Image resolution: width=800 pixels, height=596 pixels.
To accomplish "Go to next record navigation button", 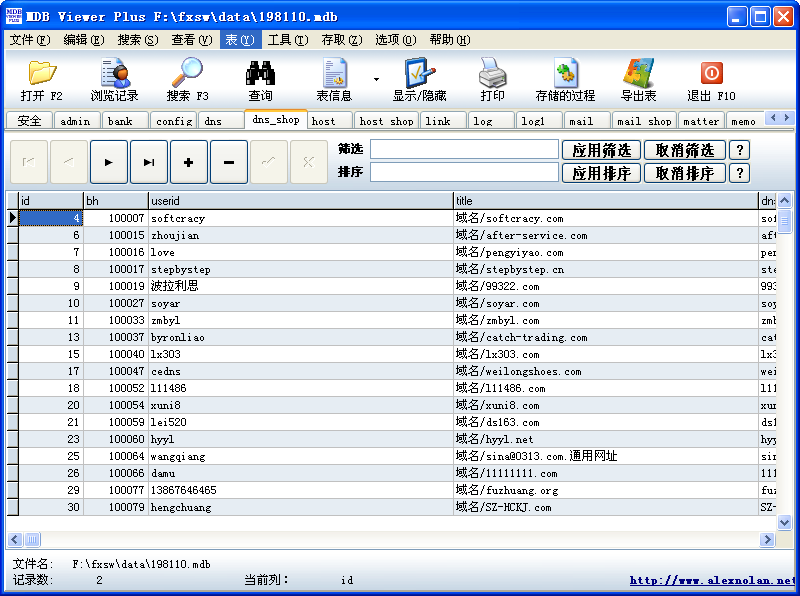I will click(109, 162).
